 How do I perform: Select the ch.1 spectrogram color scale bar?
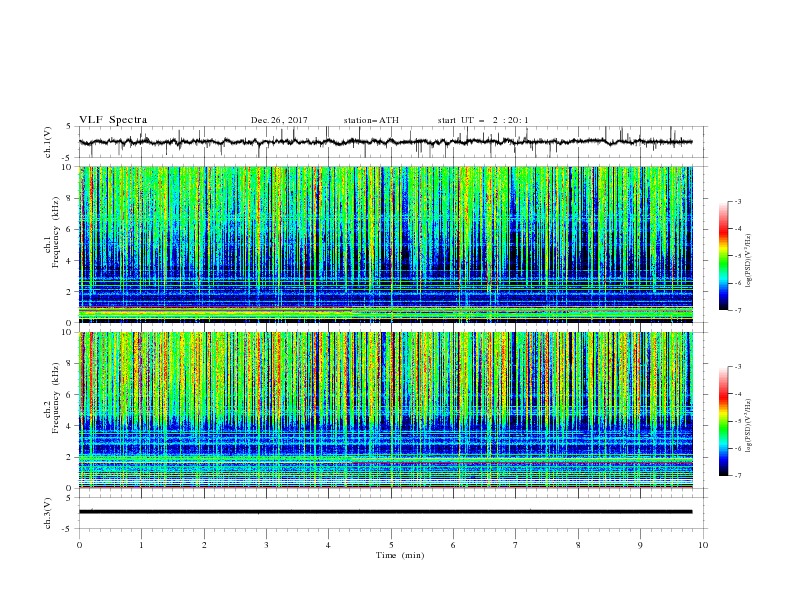pyautogui.click(x=723, y=256)
